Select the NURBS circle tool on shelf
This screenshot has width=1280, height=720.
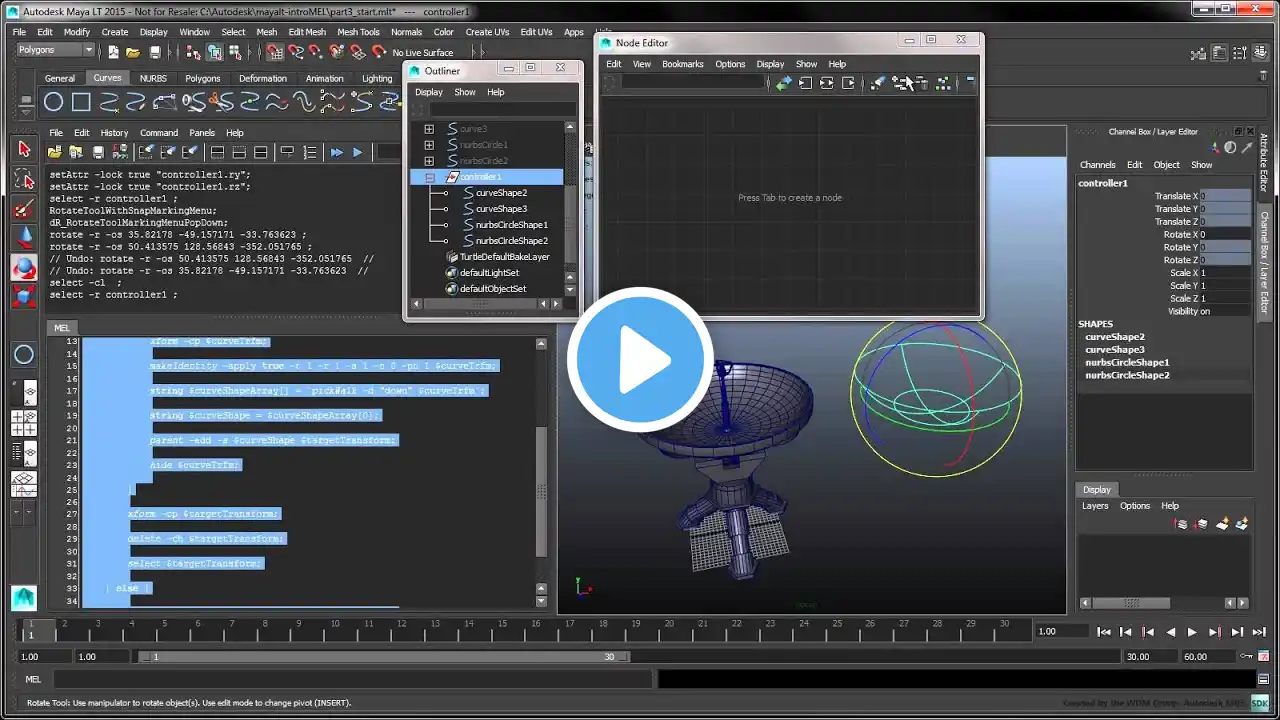[x=54, y=101]
